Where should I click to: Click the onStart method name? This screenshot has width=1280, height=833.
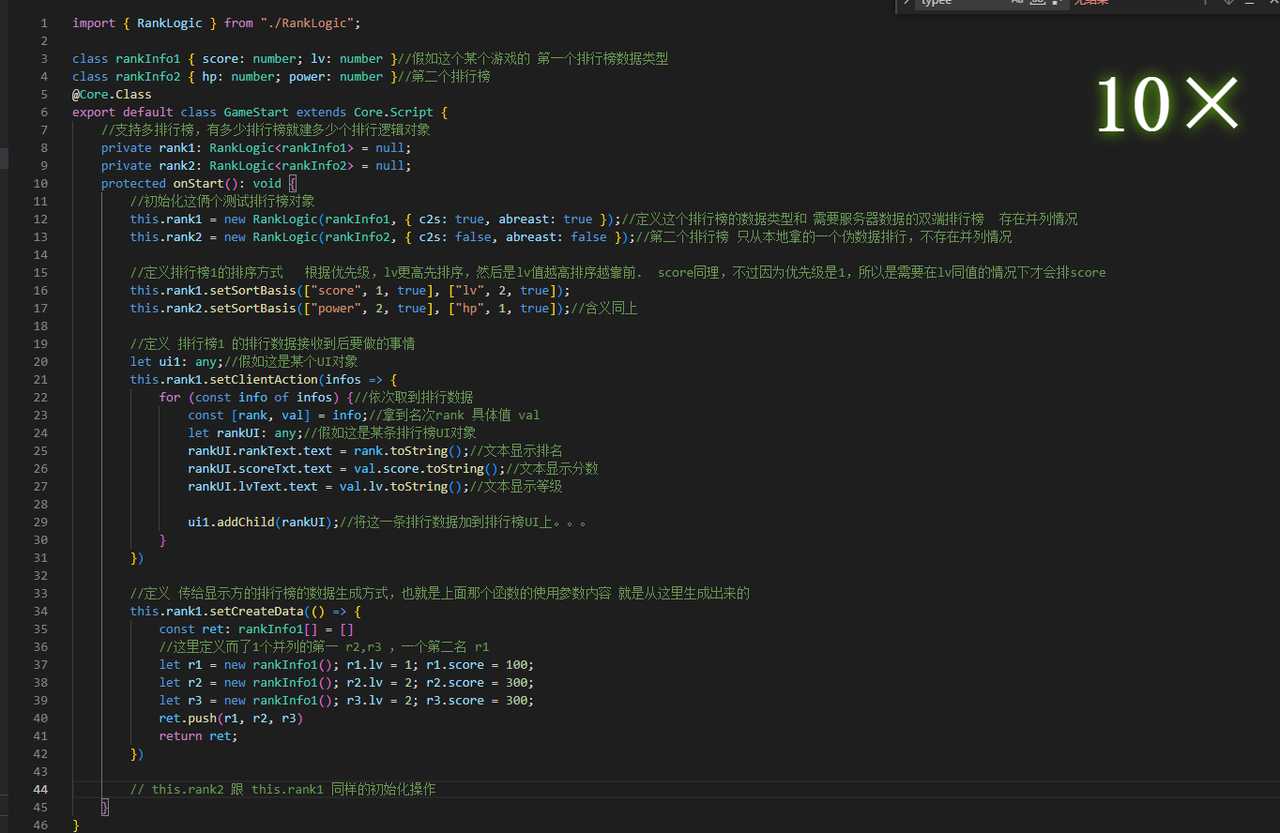tap(199, 184)
